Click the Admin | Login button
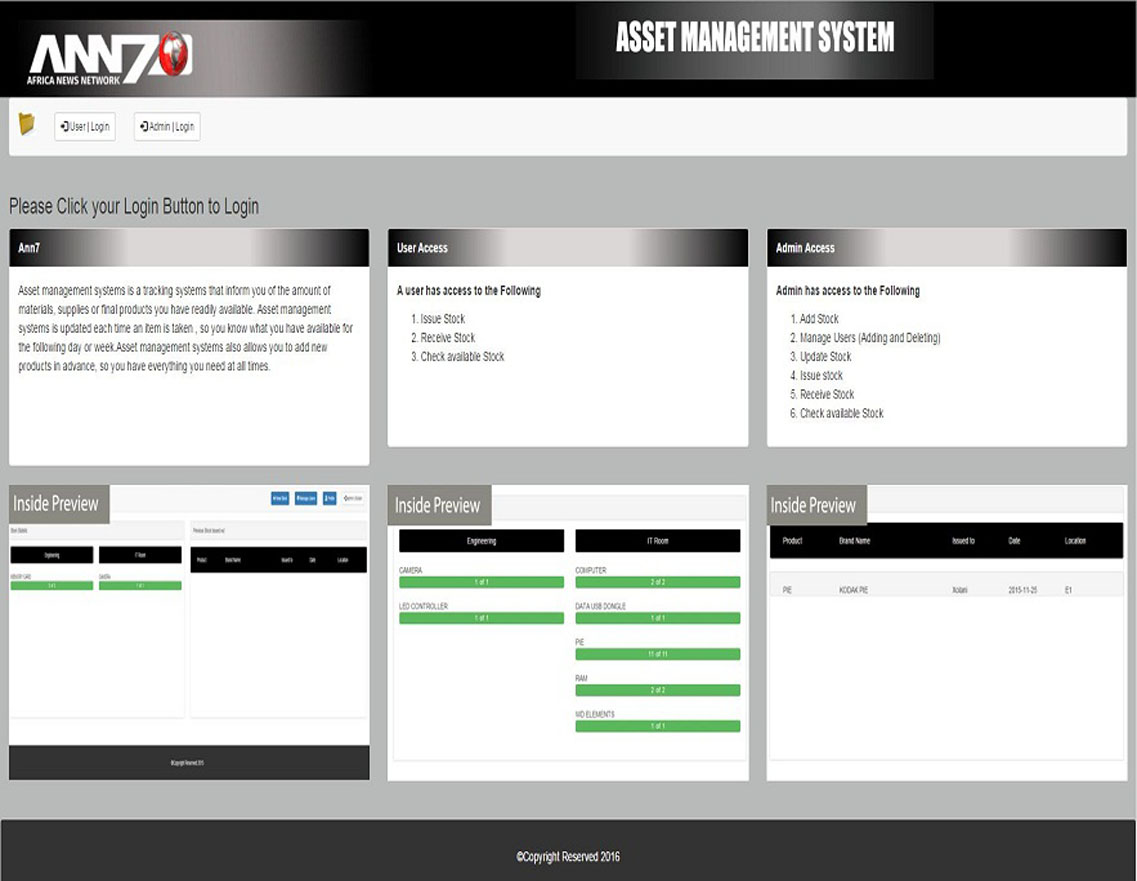Viewport: 1137px width, 881px height. (166, 126)
